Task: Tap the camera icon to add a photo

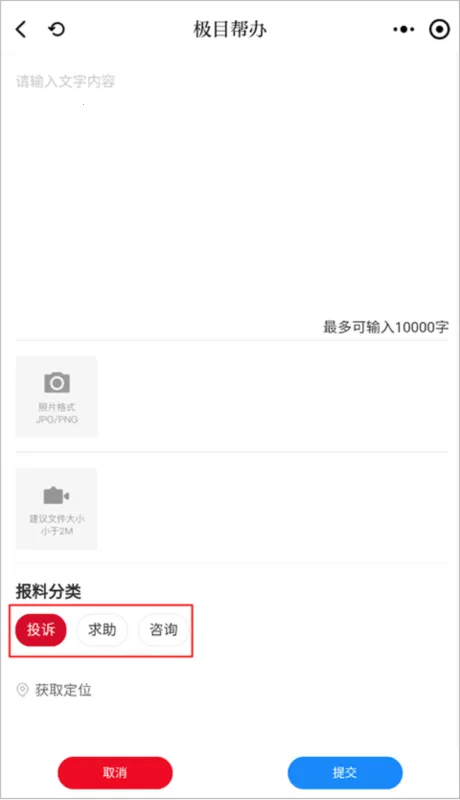Action: [57, 383]
